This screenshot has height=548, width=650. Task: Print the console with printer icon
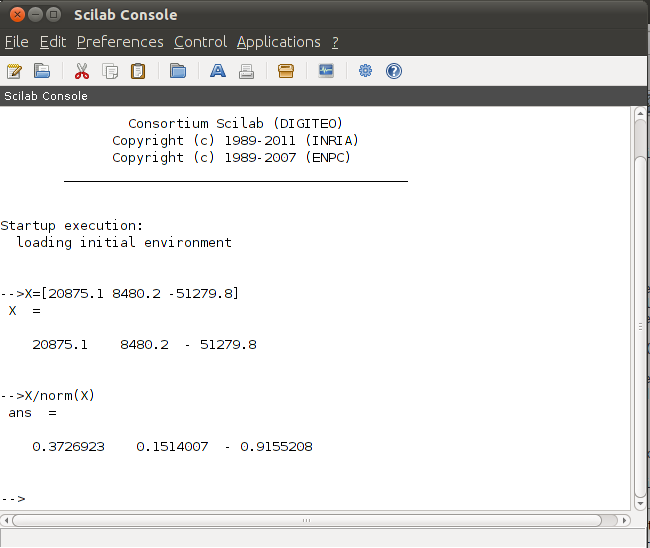click(246, 71)
